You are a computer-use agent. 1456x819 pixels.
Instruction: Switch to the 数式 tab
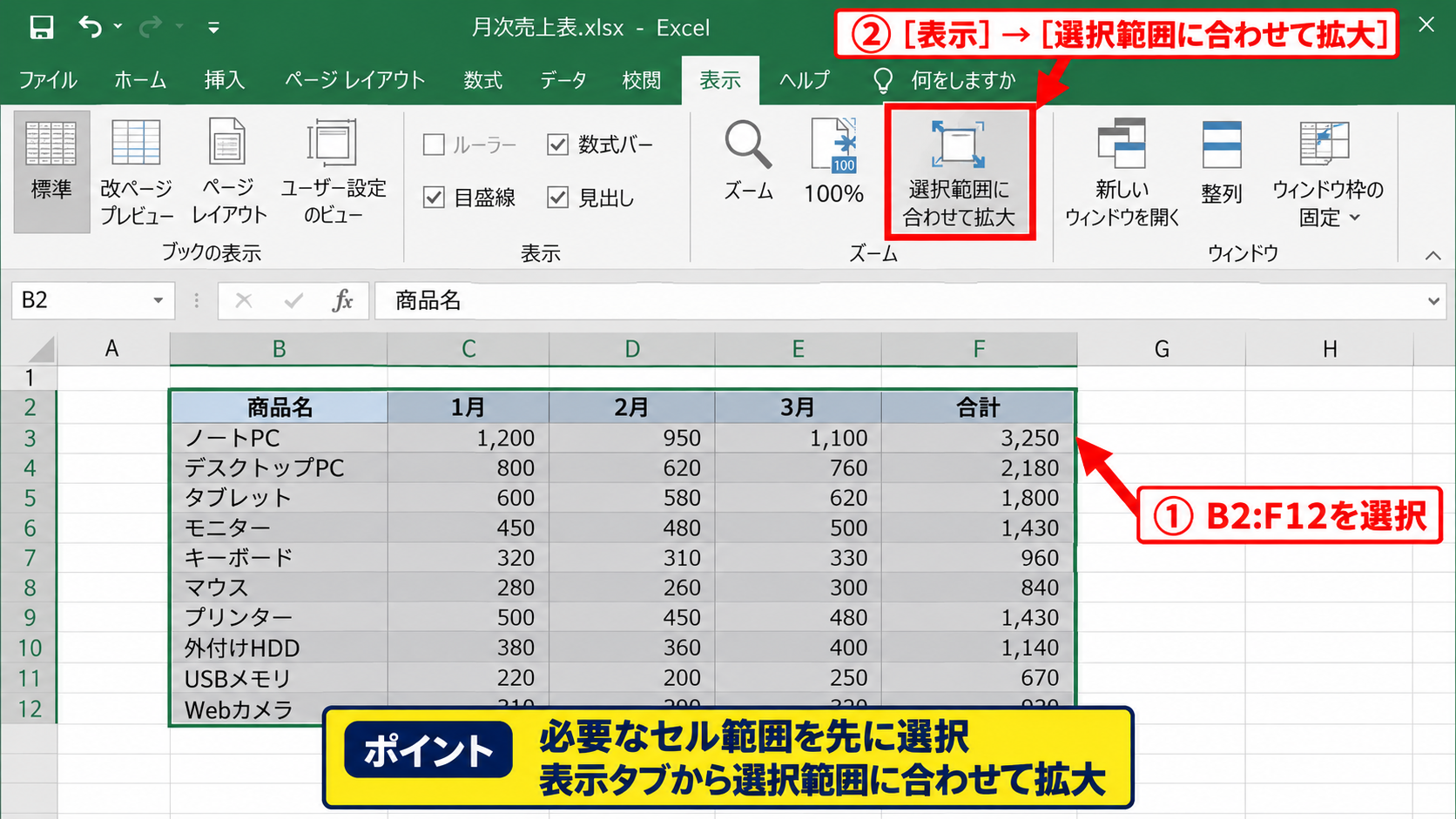(482, 80)
